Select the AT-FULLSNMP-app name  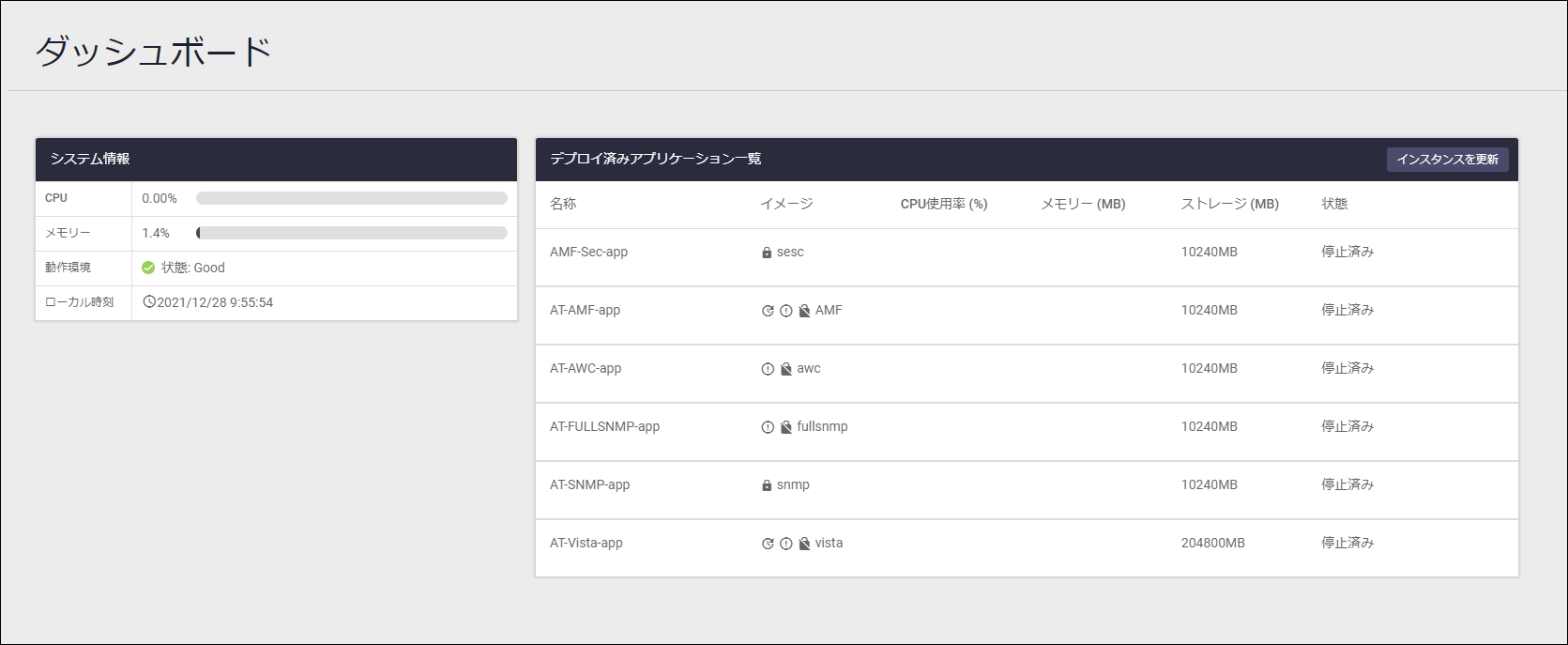[604, 426]
